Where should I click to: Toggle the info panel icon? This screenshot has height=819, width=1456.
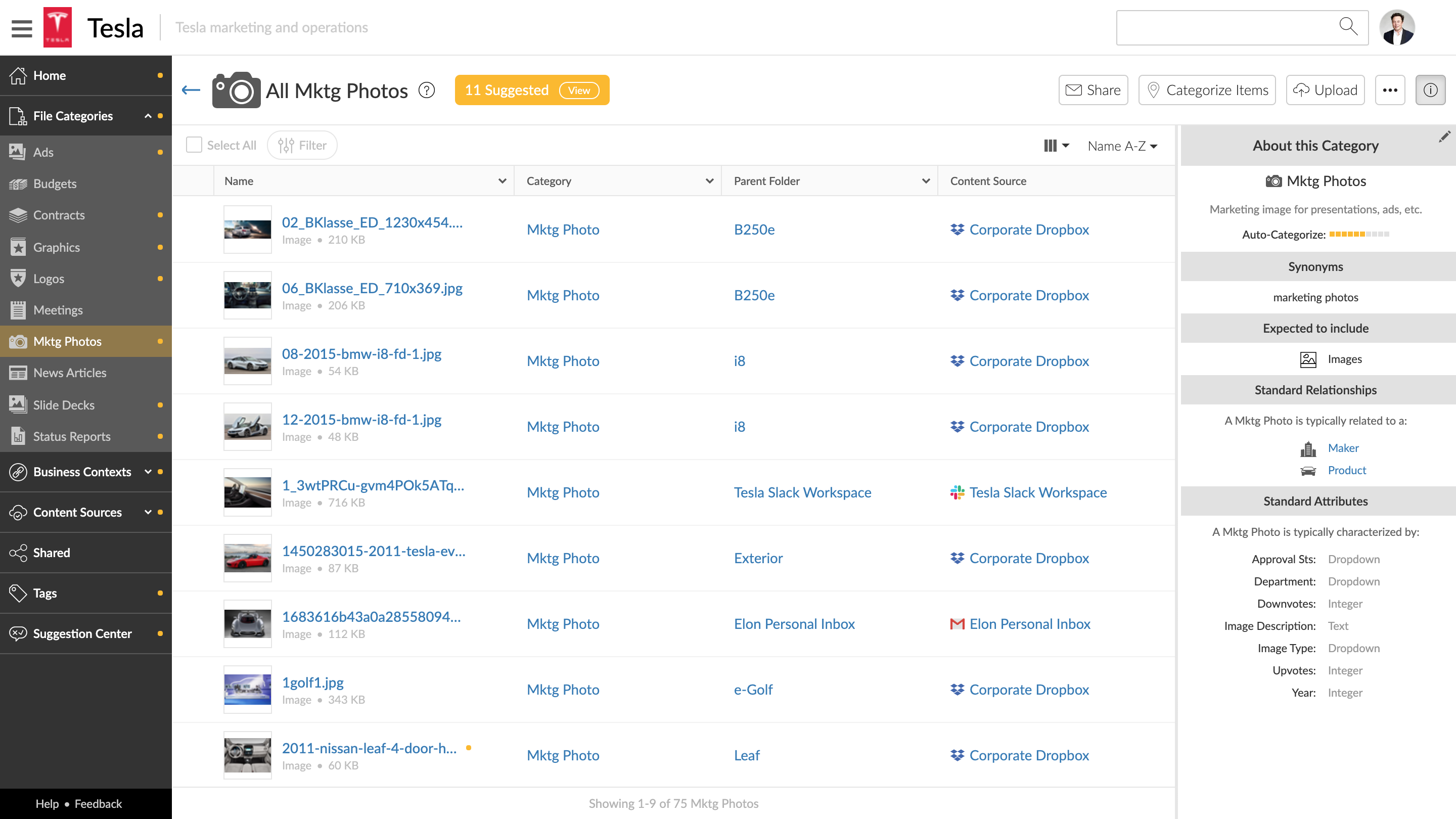tap(1430, 90)
